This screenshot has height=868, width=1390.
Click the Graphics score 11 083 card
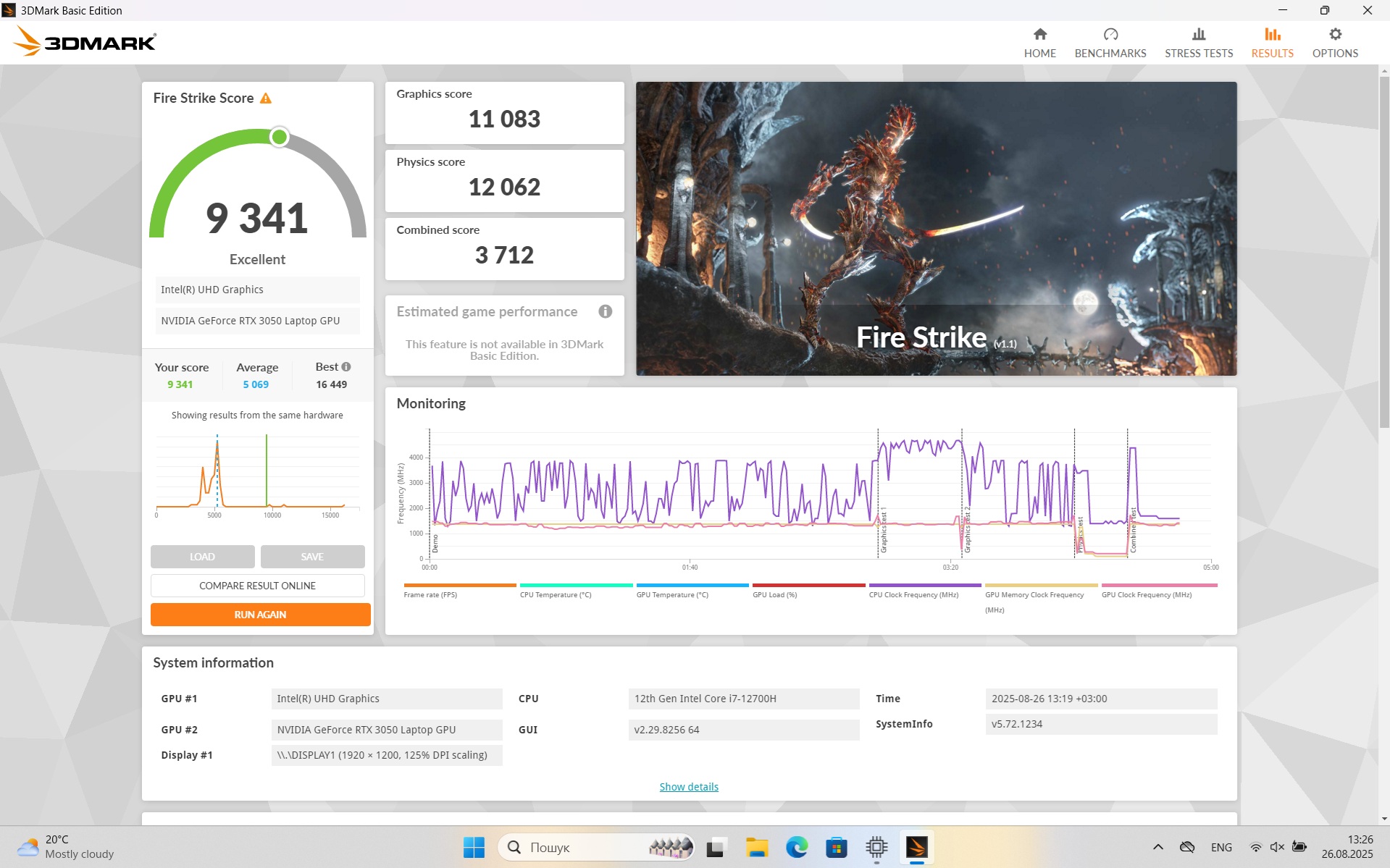click(504, 112)
